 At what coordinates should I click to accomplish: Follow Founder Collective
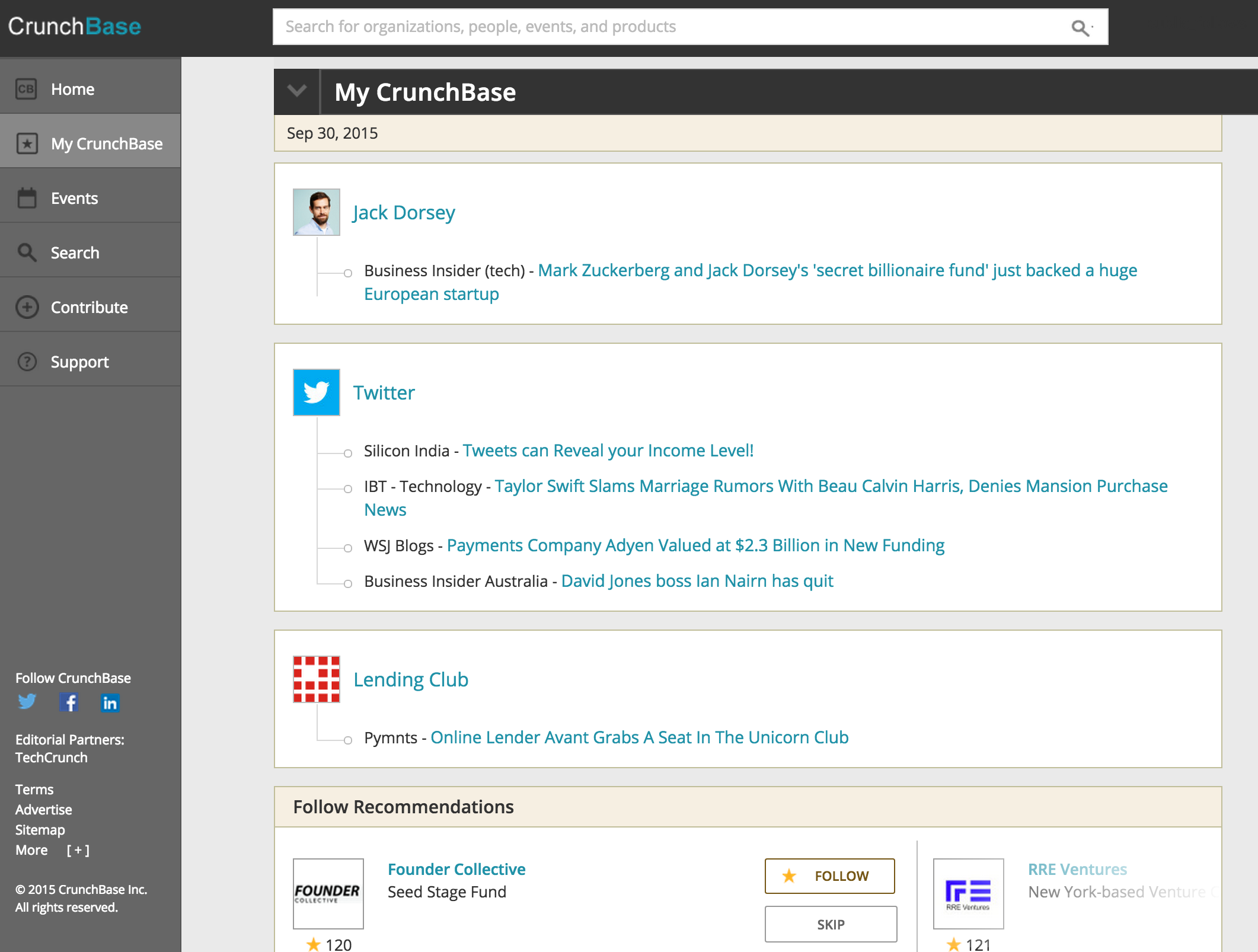(829, 876)
